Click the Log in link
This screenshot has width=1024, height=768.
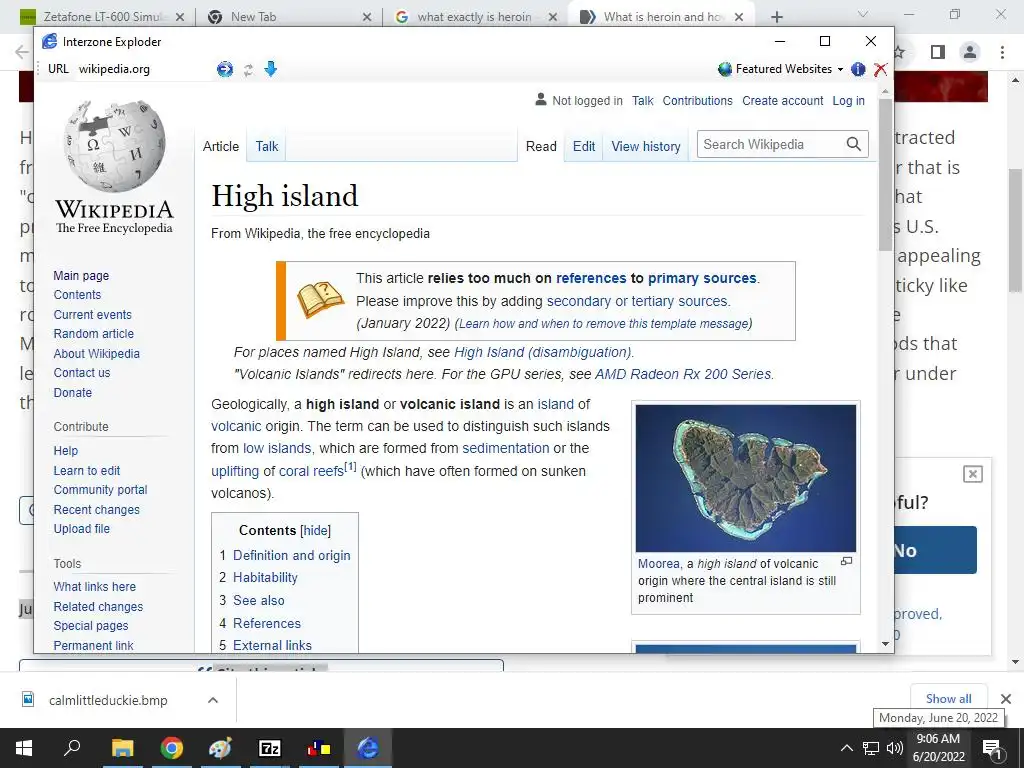[x=848, y=101]
